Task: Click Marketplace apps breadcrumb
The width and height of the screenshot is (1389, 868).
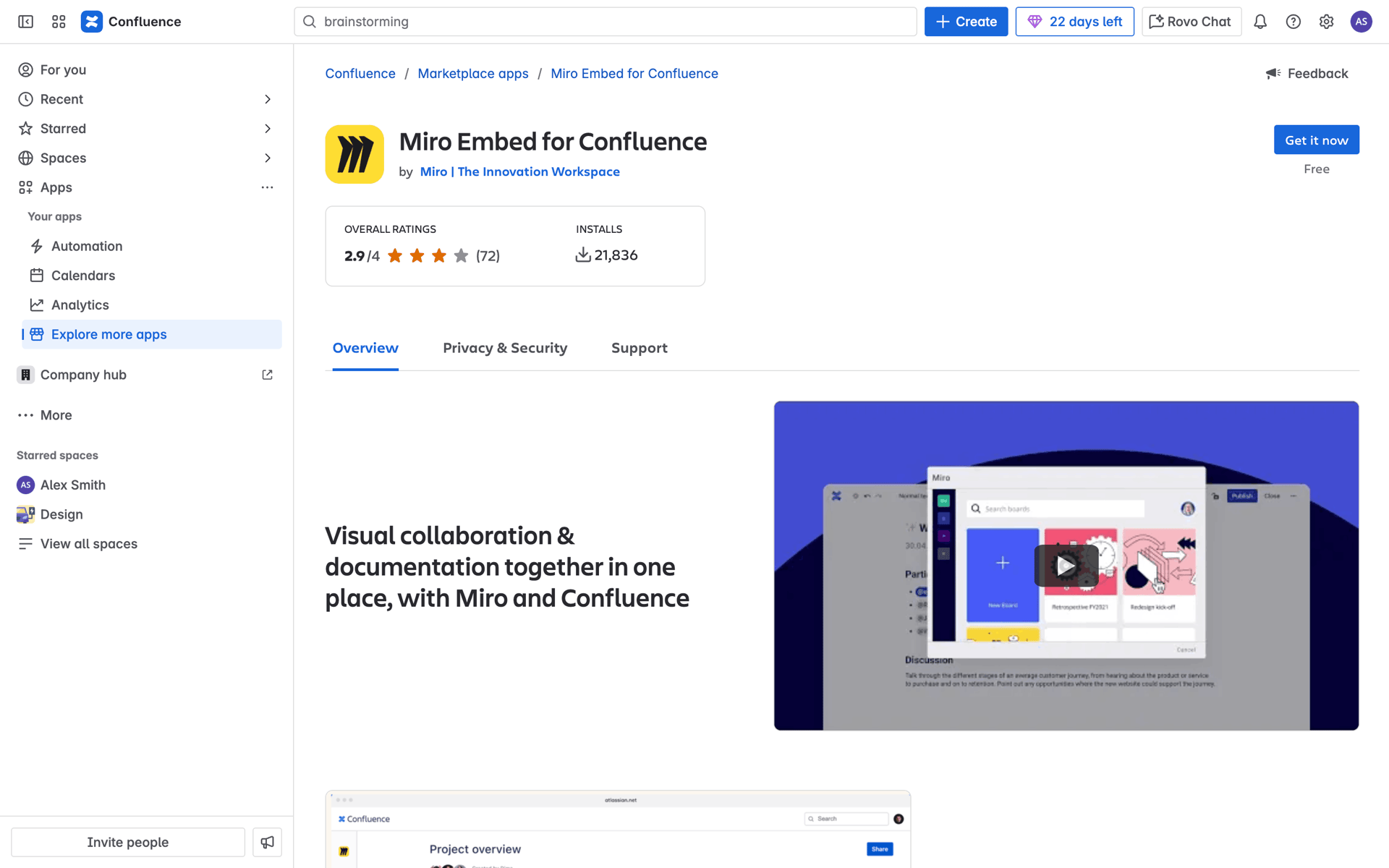Action: pyautogui.click(x=473, y=73)
